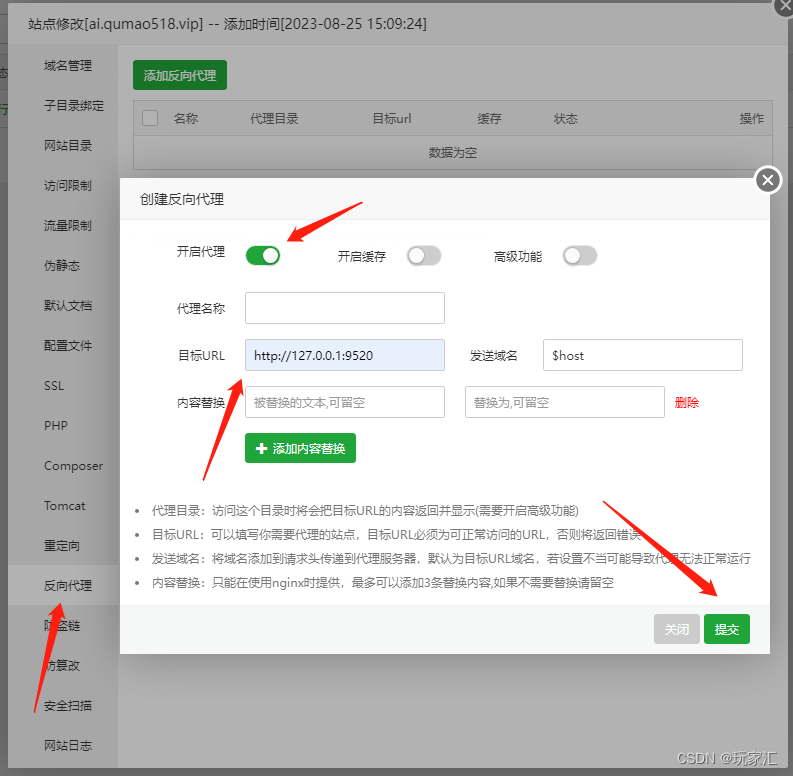Click the 添加内容替换 button
Screen dimensions: 793x776
[x=300, y=448]
